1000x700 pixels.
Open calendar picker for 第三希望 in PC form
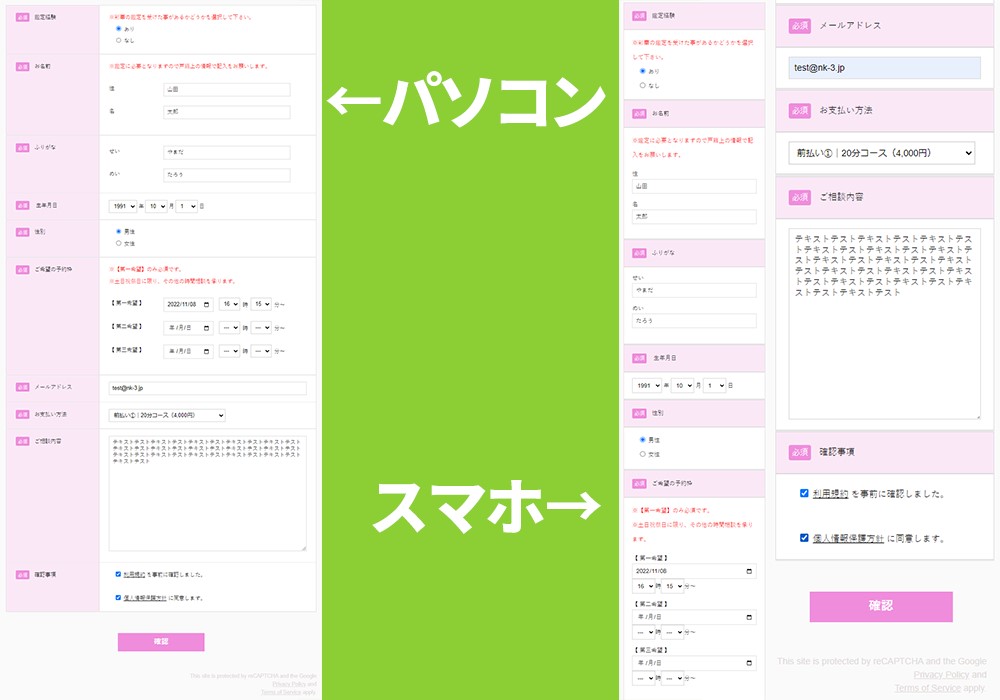pos(207,352)
